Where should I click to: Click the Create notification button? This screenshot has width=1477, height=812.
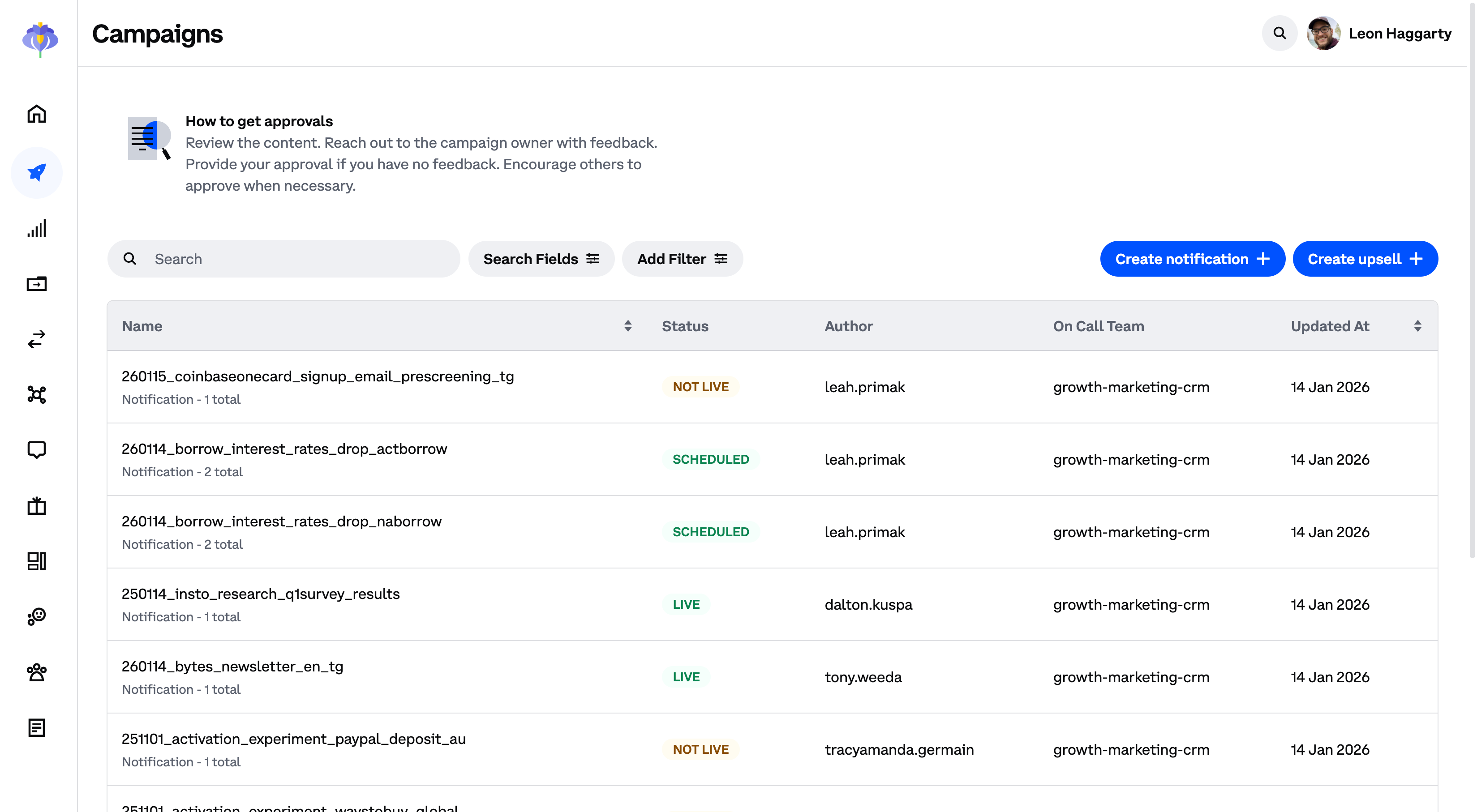point(1193,259)
